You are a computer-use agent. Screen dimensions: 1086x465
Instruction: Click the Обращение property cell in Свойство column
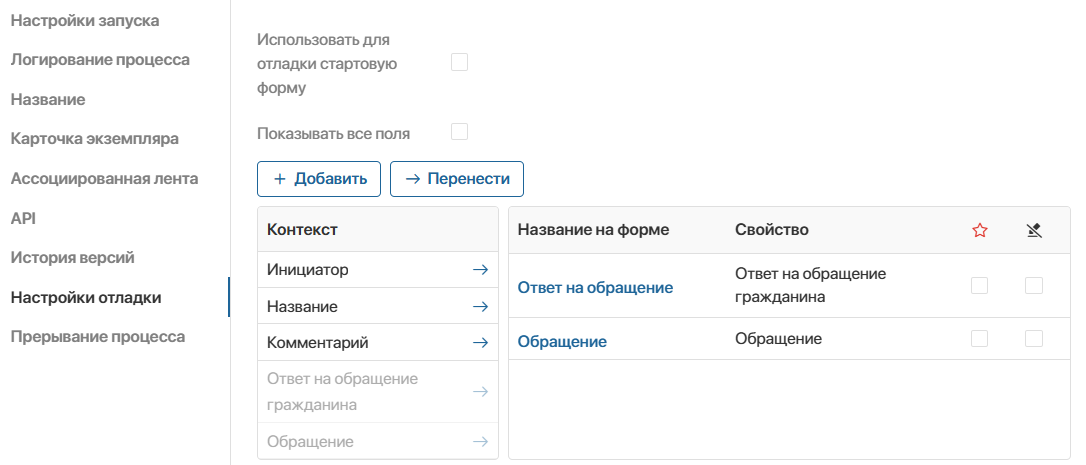pyautogui.click(x=778, y=339)
